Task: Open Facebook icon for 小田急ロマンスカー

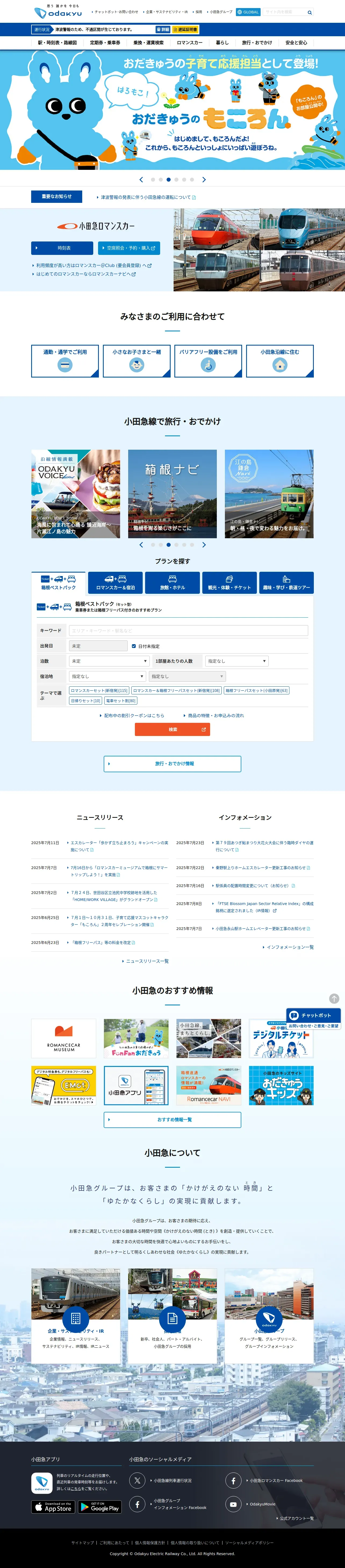Action: coord(233,1480)
